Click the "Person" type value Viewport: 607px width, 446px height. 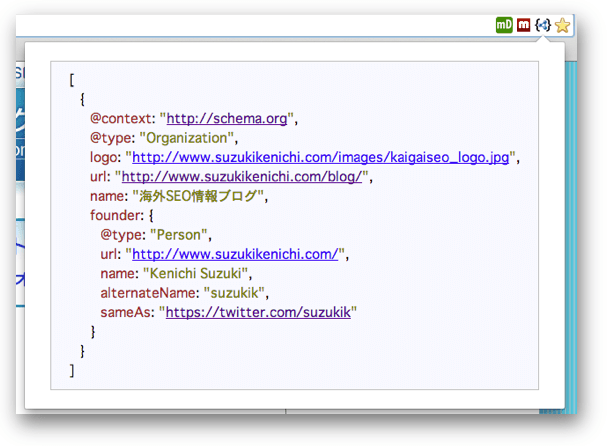click(179, 235)
